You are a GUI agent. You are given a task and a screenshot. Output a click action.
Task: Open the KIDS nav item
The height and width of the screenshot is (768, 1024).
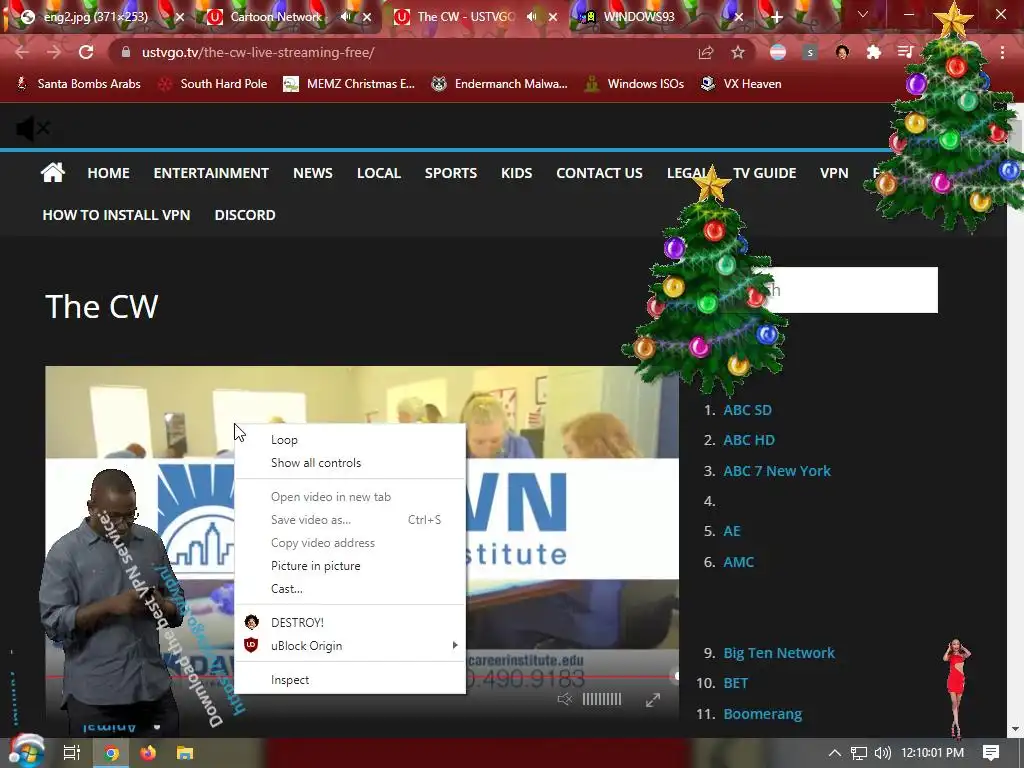[517, 173]
